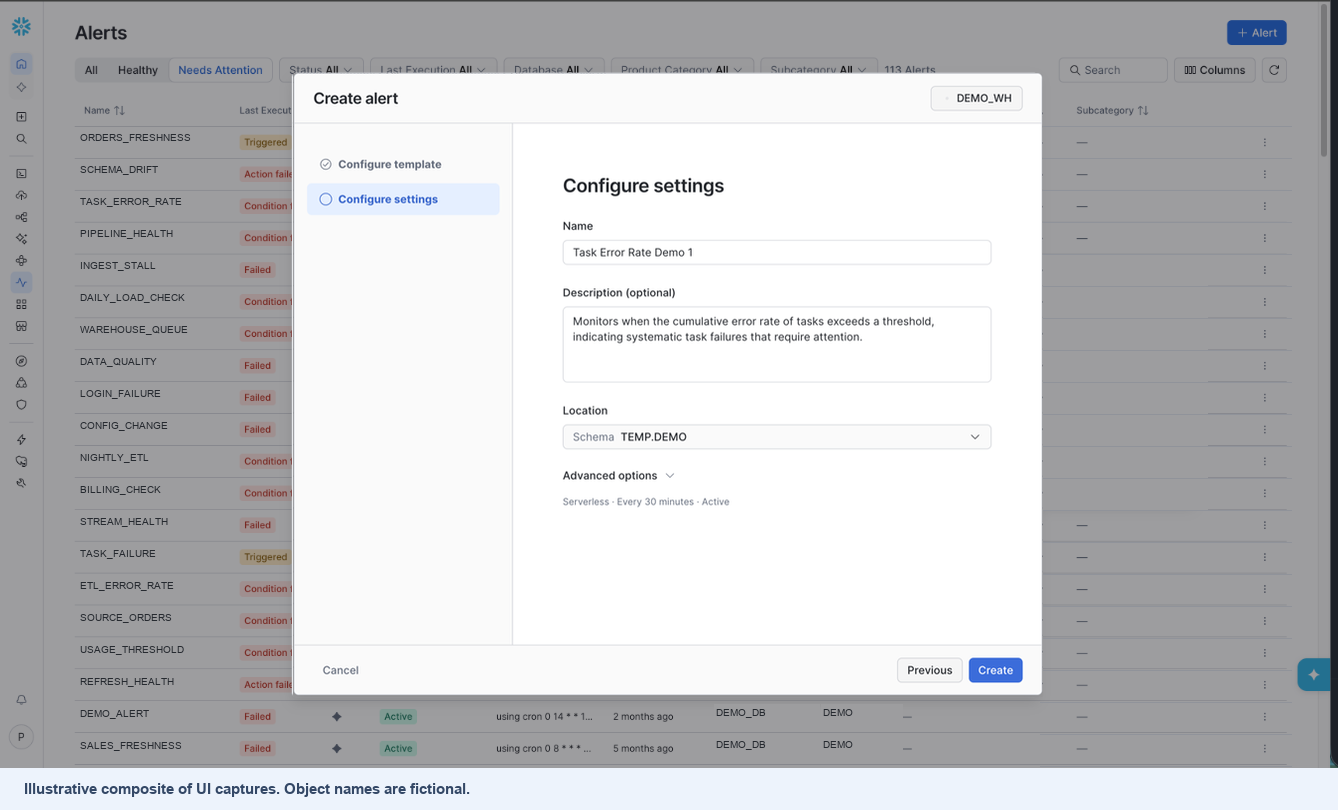This screenshot has height=810, width=1338.
Task: Cancel the Create alert dialog
Action: tap(340, 670)
